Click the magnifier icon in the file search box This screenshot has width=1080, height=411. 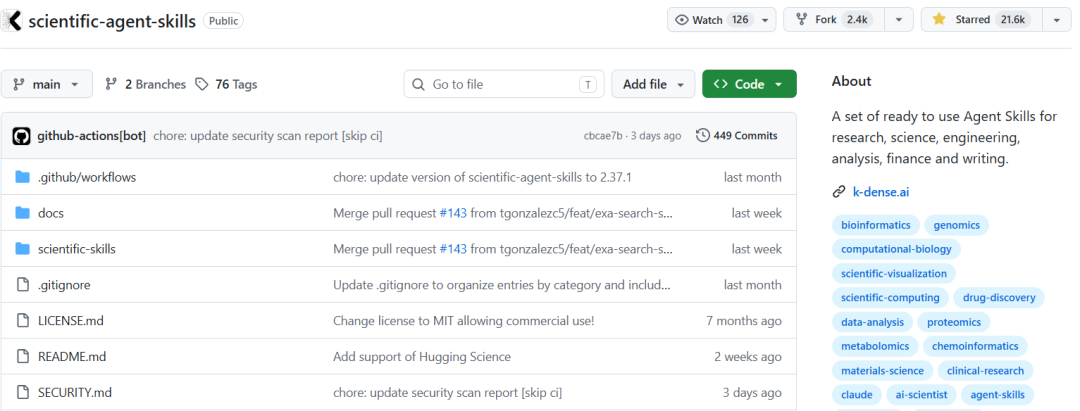point(418,85)
